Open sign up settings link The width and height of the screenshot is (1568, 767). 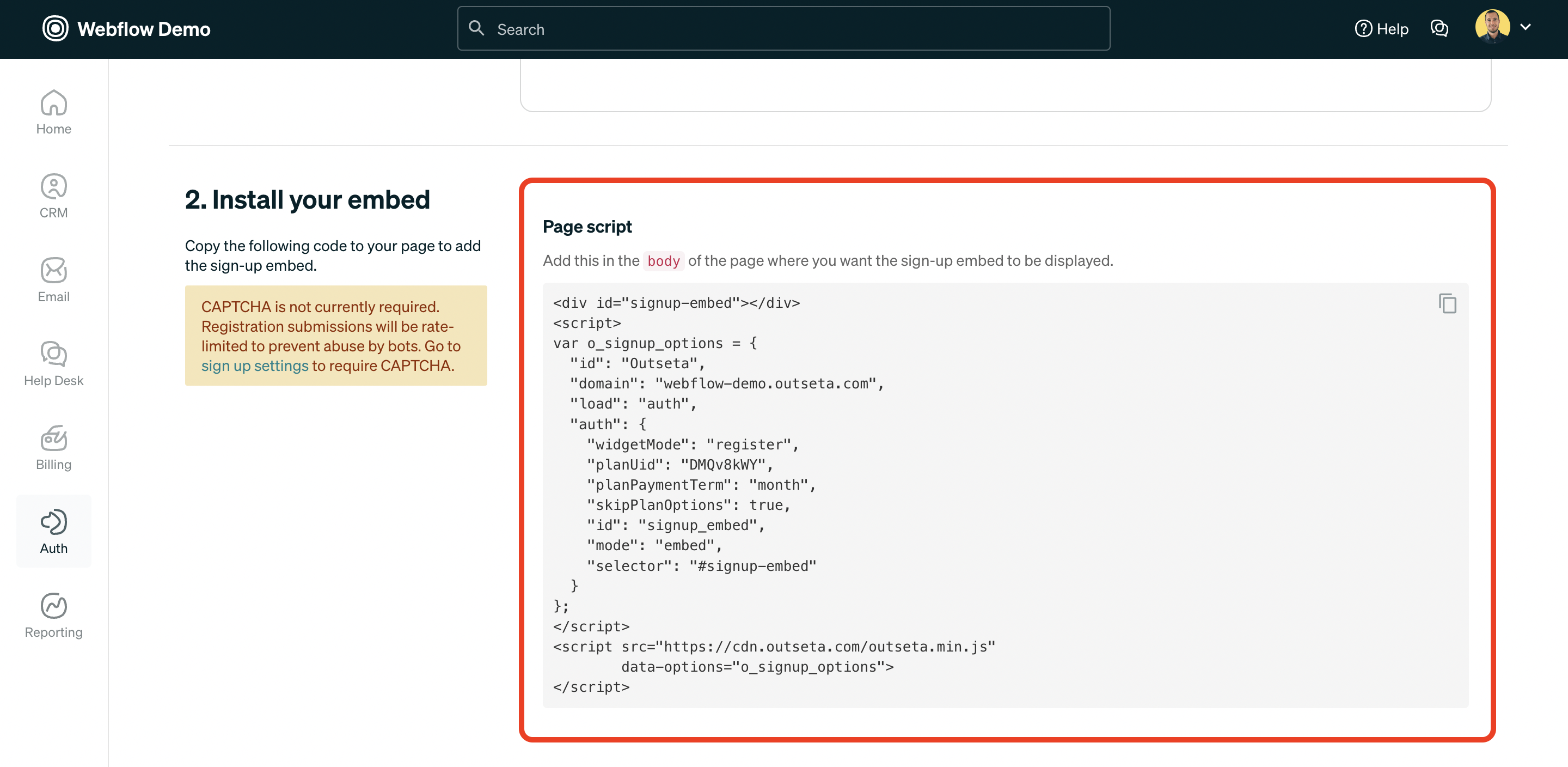pyautogui.click(x=255, y=366)
